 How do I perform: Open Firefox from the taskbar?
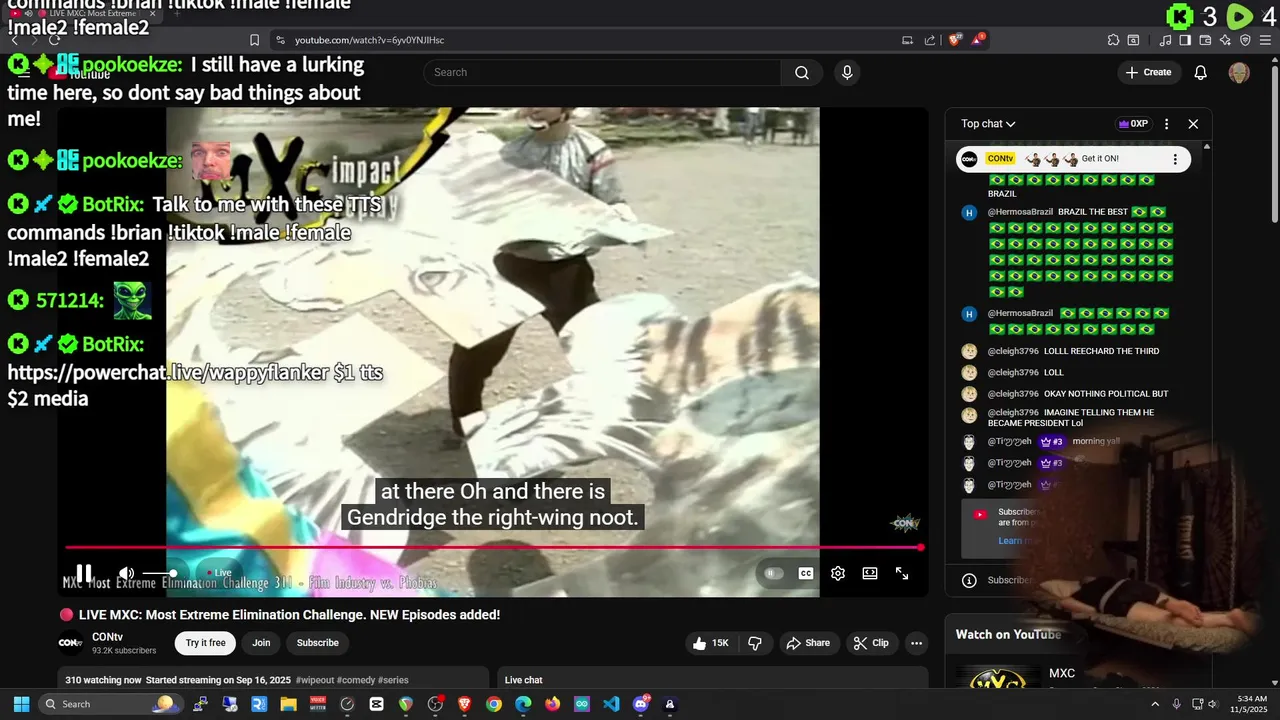(553, 704)
